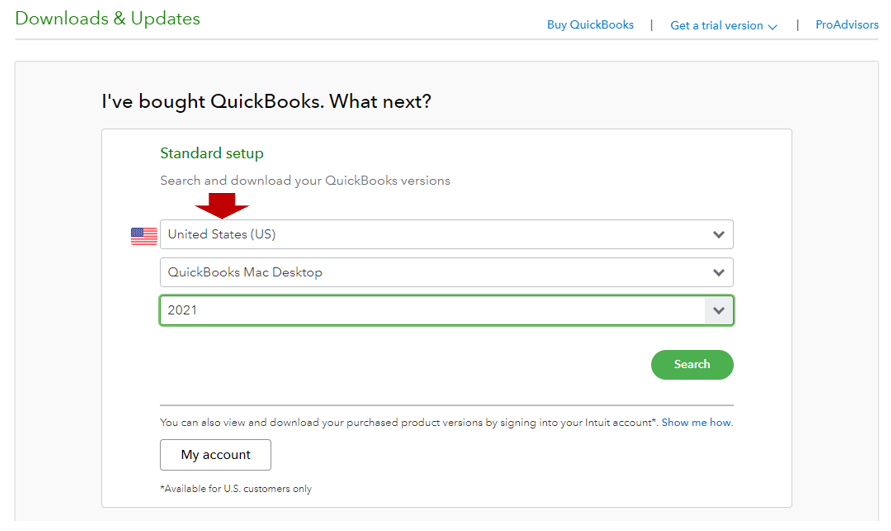Viewport: 891px width, 531px height.
Task: Click the arrow of the United States dropdown
Action: click(719, 235)
